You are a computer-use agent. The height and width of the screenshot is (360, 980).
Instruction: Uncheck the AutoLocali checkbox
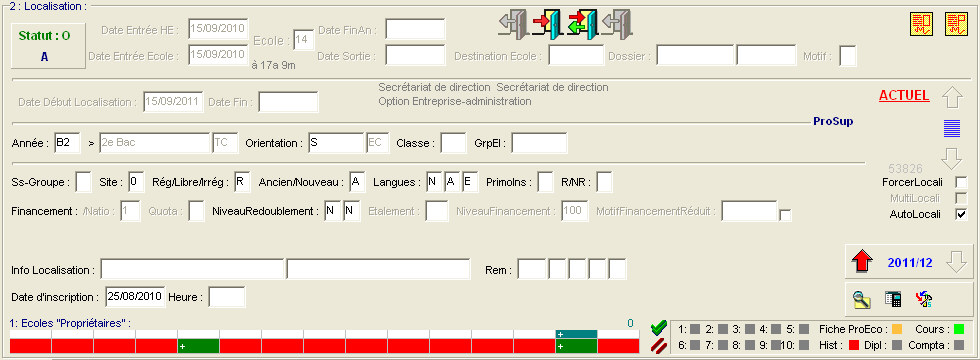click(x=961, y=215)
